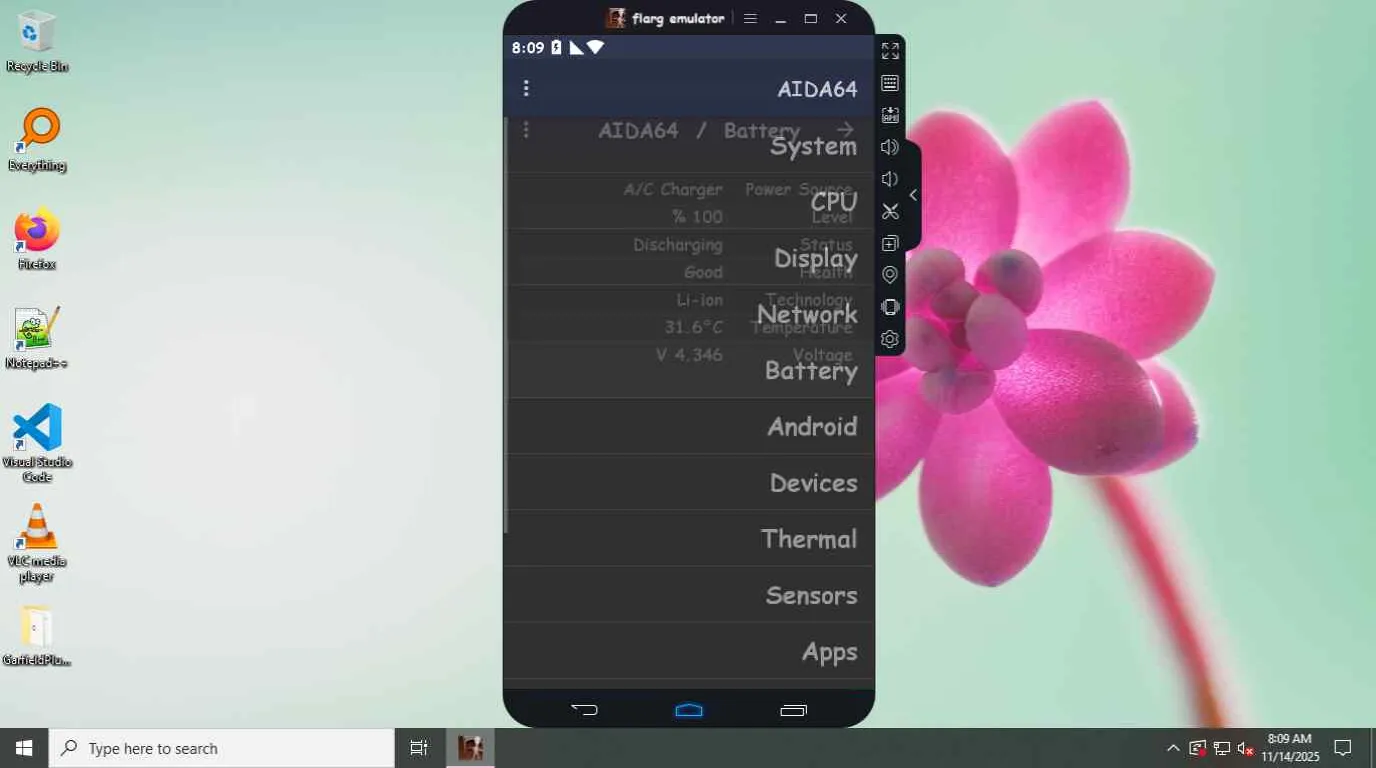1376x768 pixels.
Task: Click the '31.6°C' temperature value
Action: [694, 327]
